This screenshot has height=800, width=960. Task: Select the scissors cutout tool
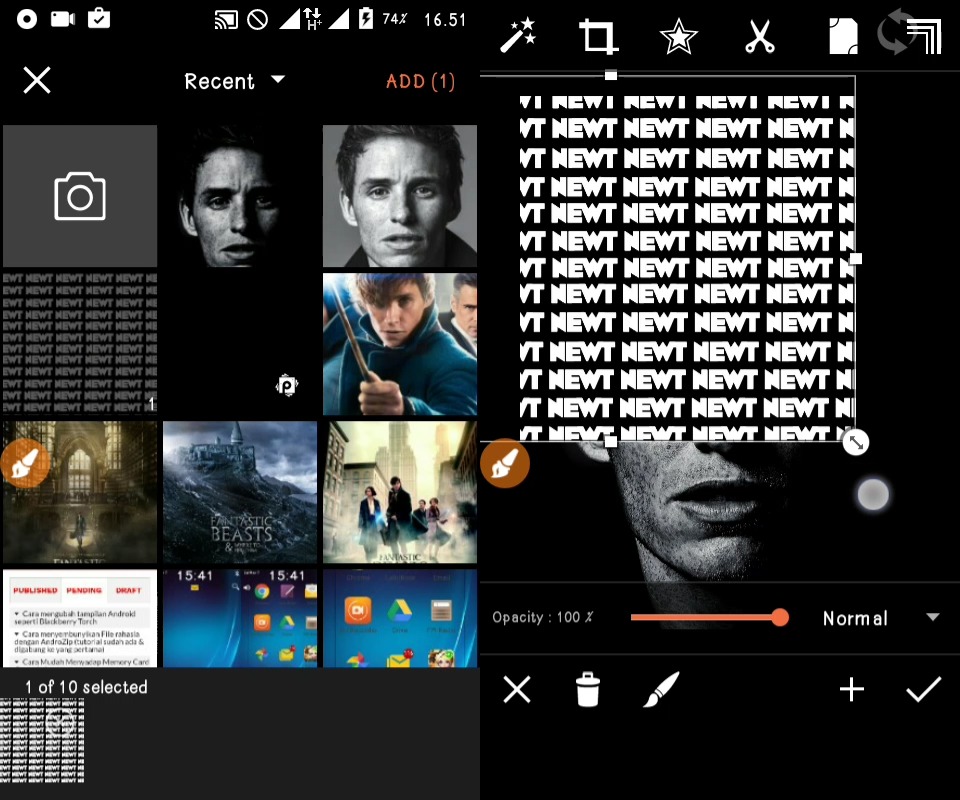click(760, 37)
